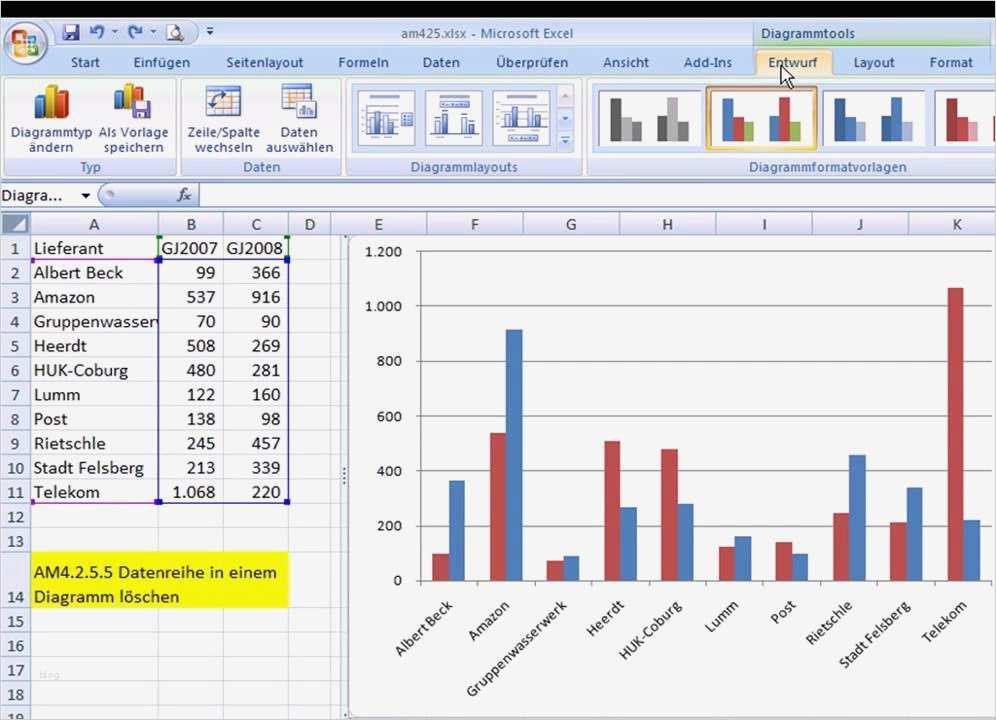Screen dimensions: 996x720
Task: Click chart left-edge resize handle dots
Action: 344,475
